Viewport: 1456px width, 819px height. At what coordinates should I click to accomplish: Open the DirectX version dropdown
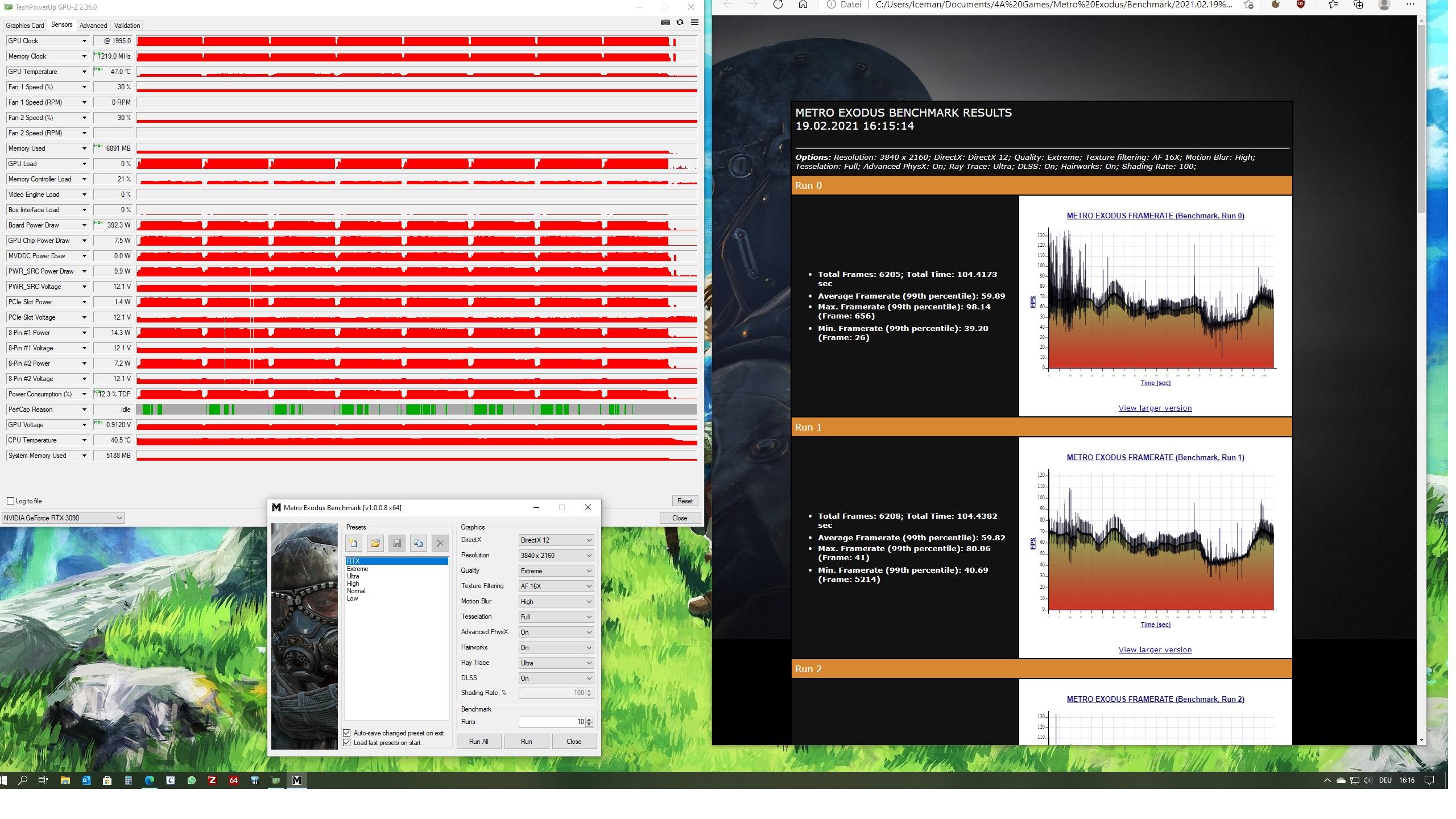pos(556,540)
